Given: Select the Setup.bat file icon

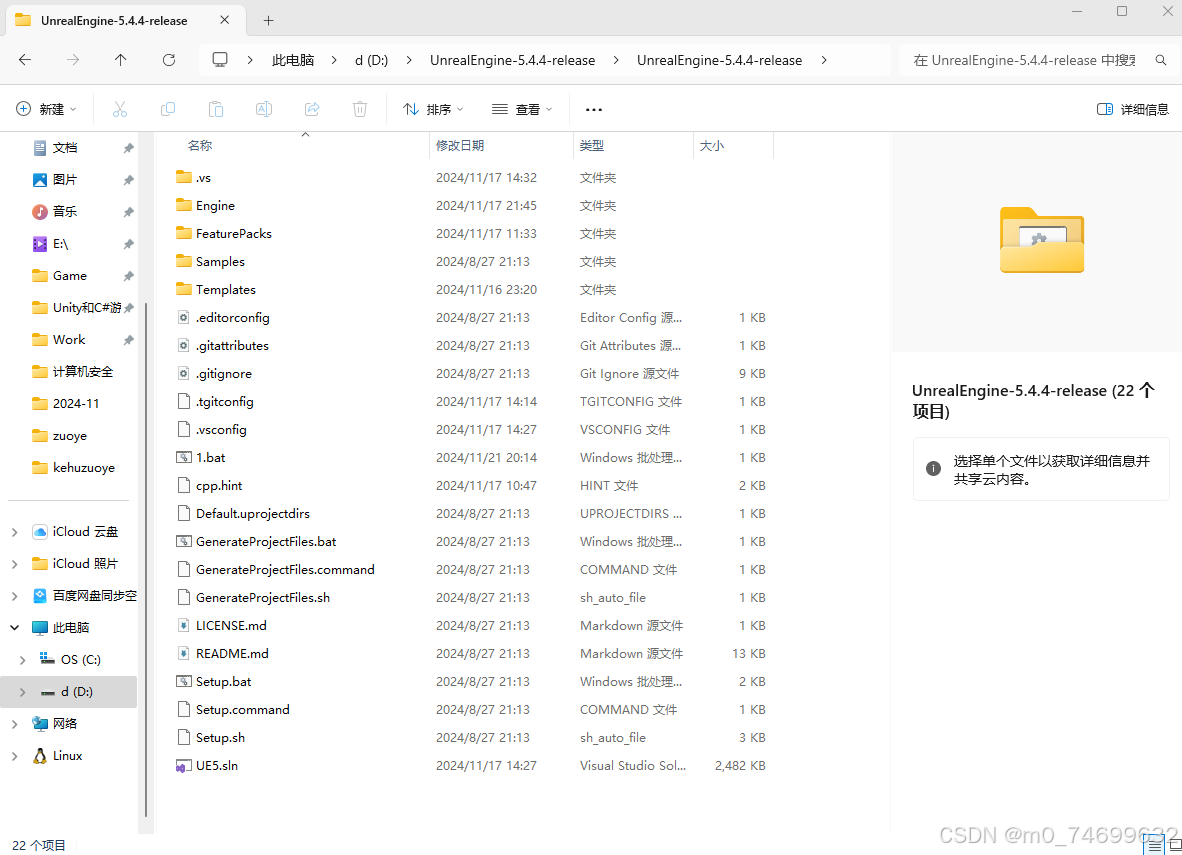Looking at the screenshot, I should (x=183, y=682).
